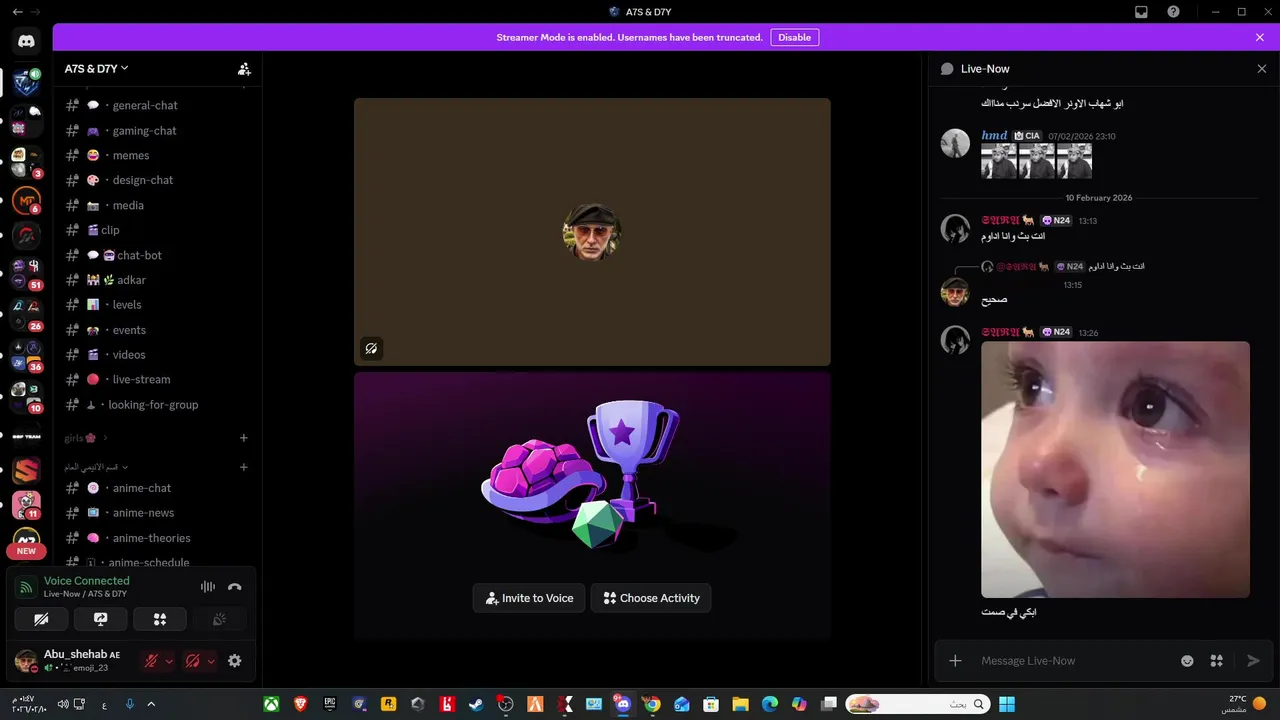This screenshot has height=720, width=1280.
Task: Open Steam from the taskbar
Action: point(475,704)
